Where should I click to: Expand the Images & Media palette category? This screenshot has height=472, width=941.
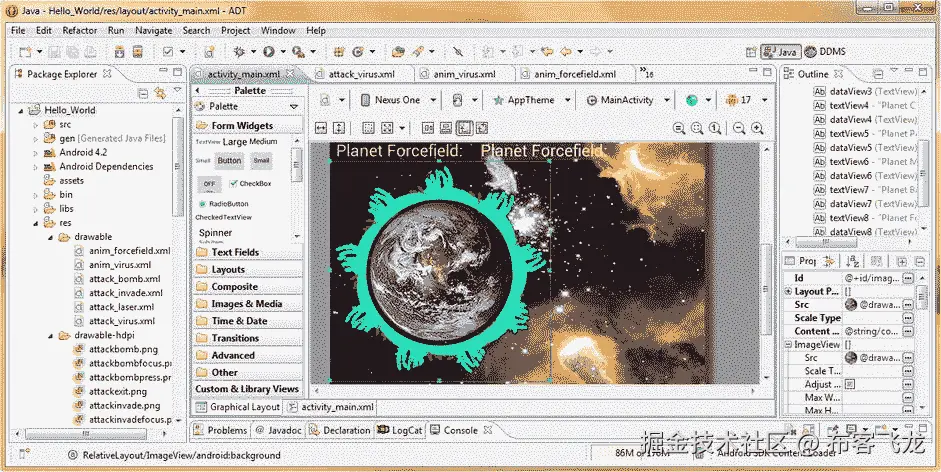point(247,304)
